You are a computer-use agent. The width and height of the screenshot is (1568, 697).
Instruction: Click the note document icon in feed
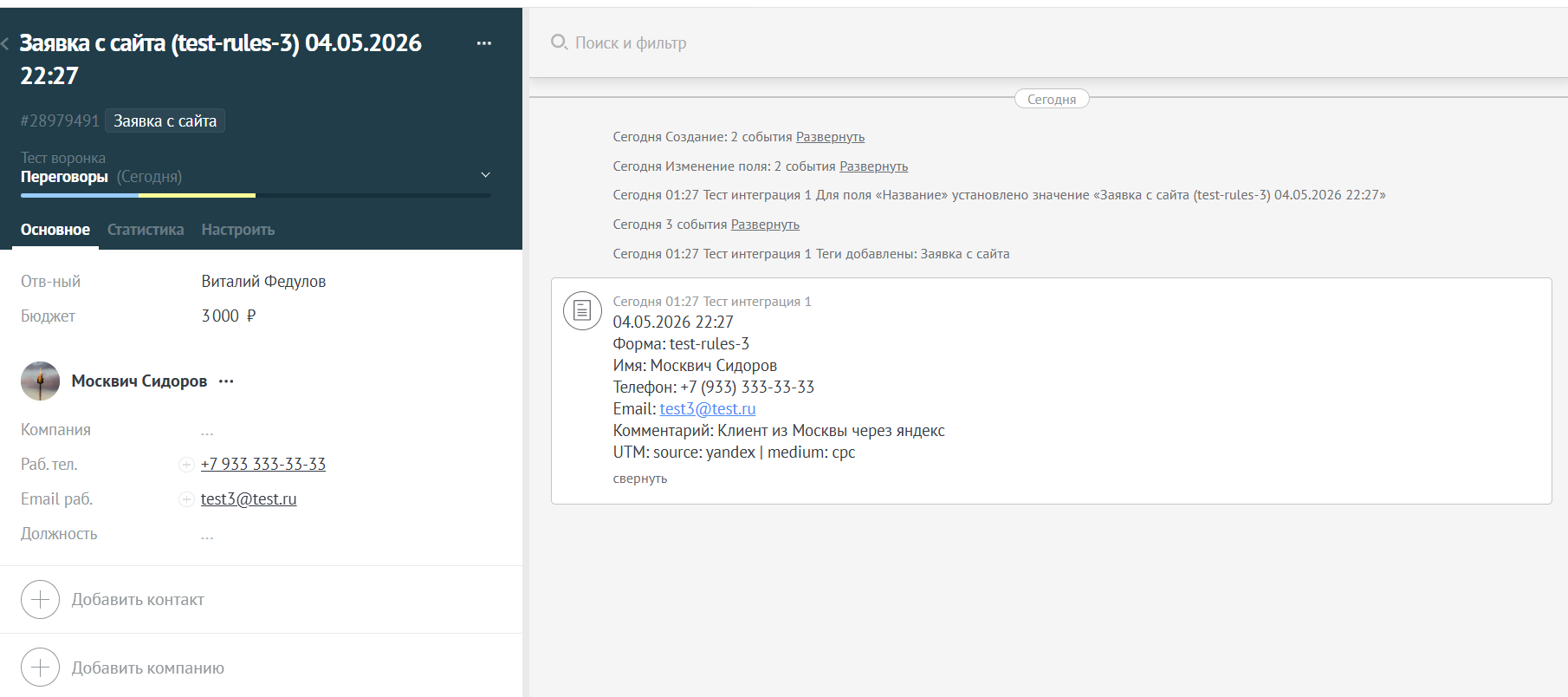[582, 310]
